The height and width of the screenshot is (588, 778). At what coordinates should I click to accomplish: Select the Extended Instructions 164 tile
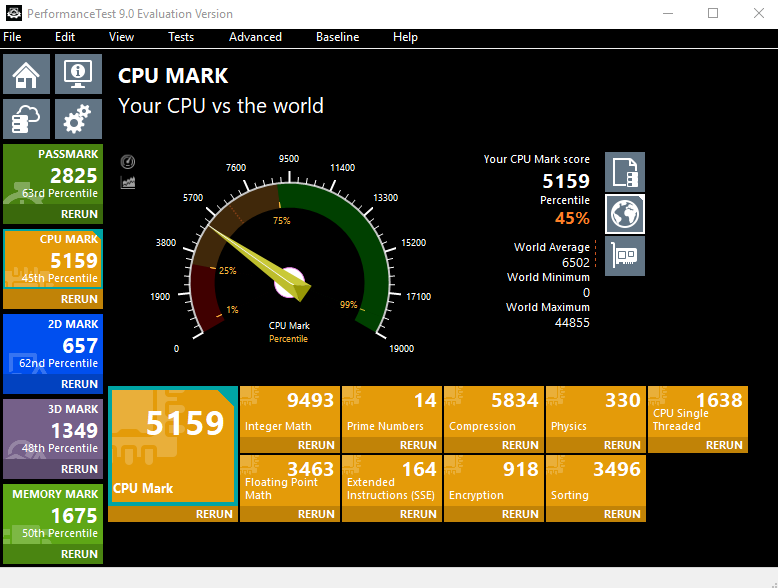coord(392,481)
